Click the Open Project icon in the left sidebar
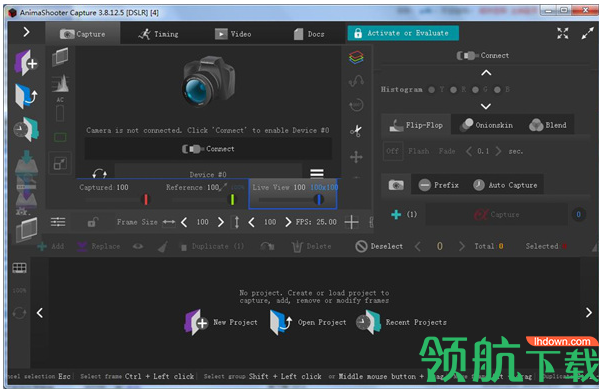This screenshot has height=389, width=599. pos(26,96)
